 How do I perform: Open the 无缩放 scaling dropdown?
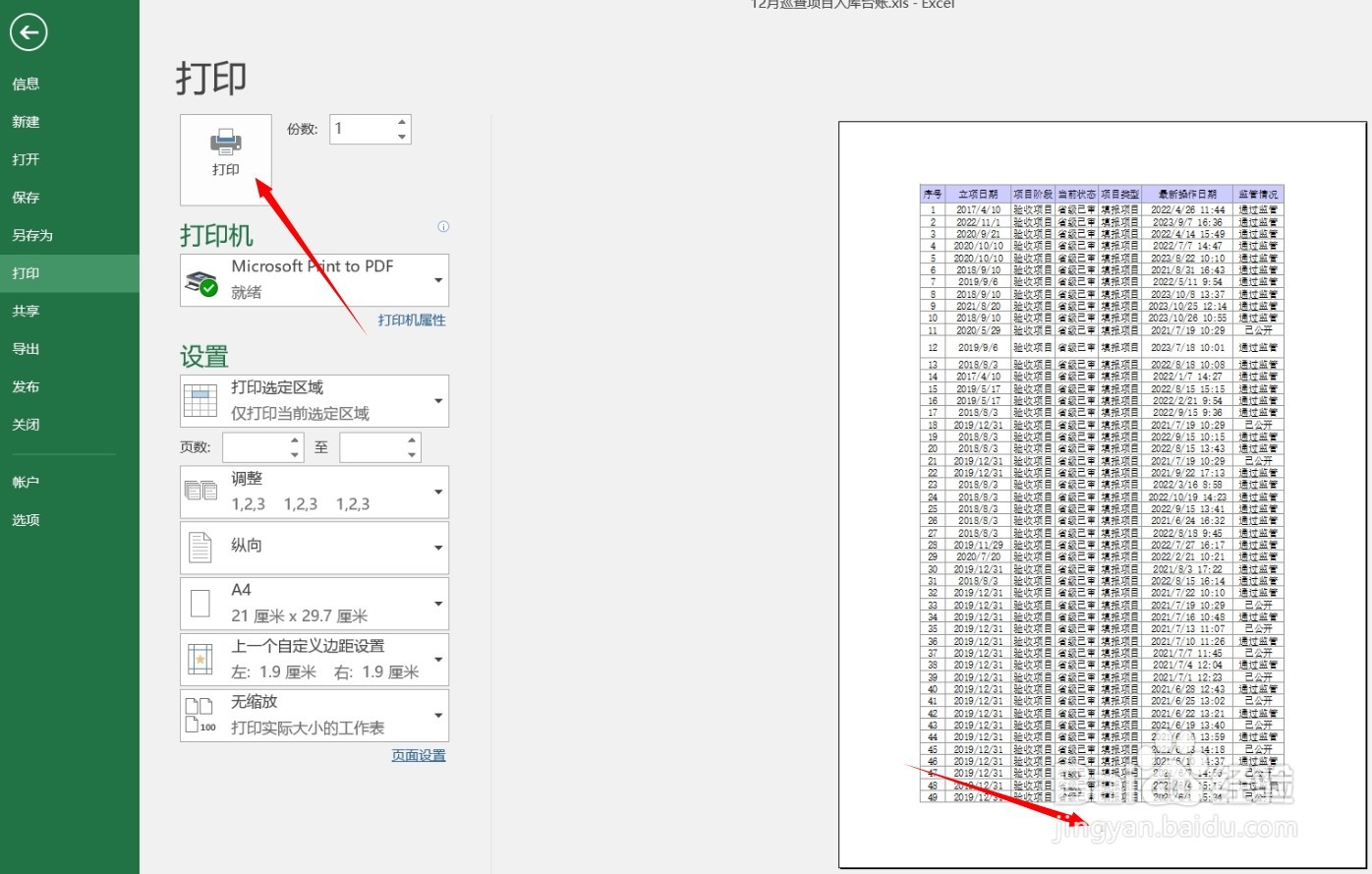[x=314, y=716]
